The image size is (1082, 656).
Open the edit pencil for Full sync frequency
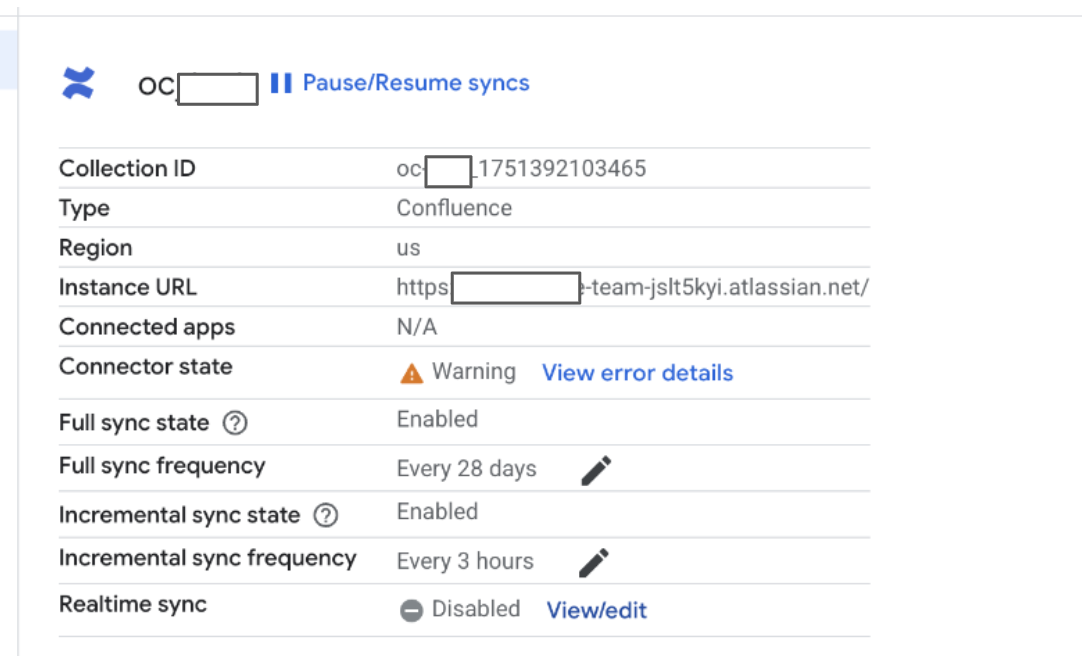point(595,468)
